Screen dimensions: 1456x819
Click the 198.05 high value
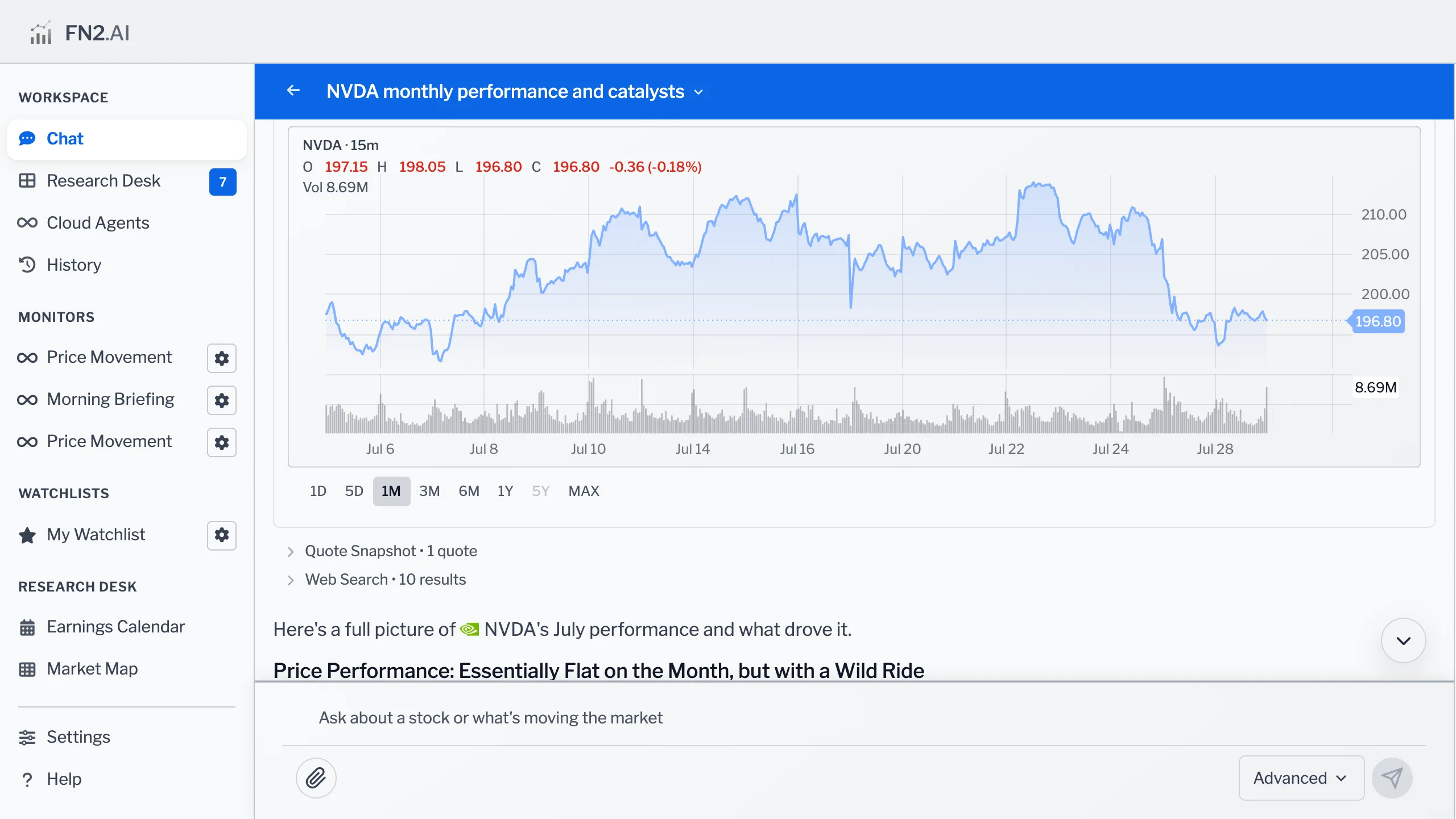click(422, 167)
